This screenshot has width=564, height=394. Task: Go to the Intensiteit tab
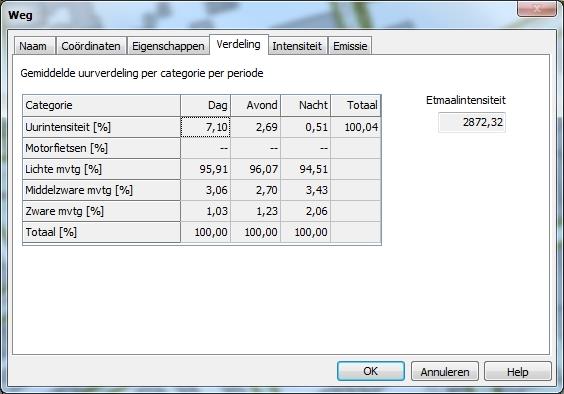[297, 46]
